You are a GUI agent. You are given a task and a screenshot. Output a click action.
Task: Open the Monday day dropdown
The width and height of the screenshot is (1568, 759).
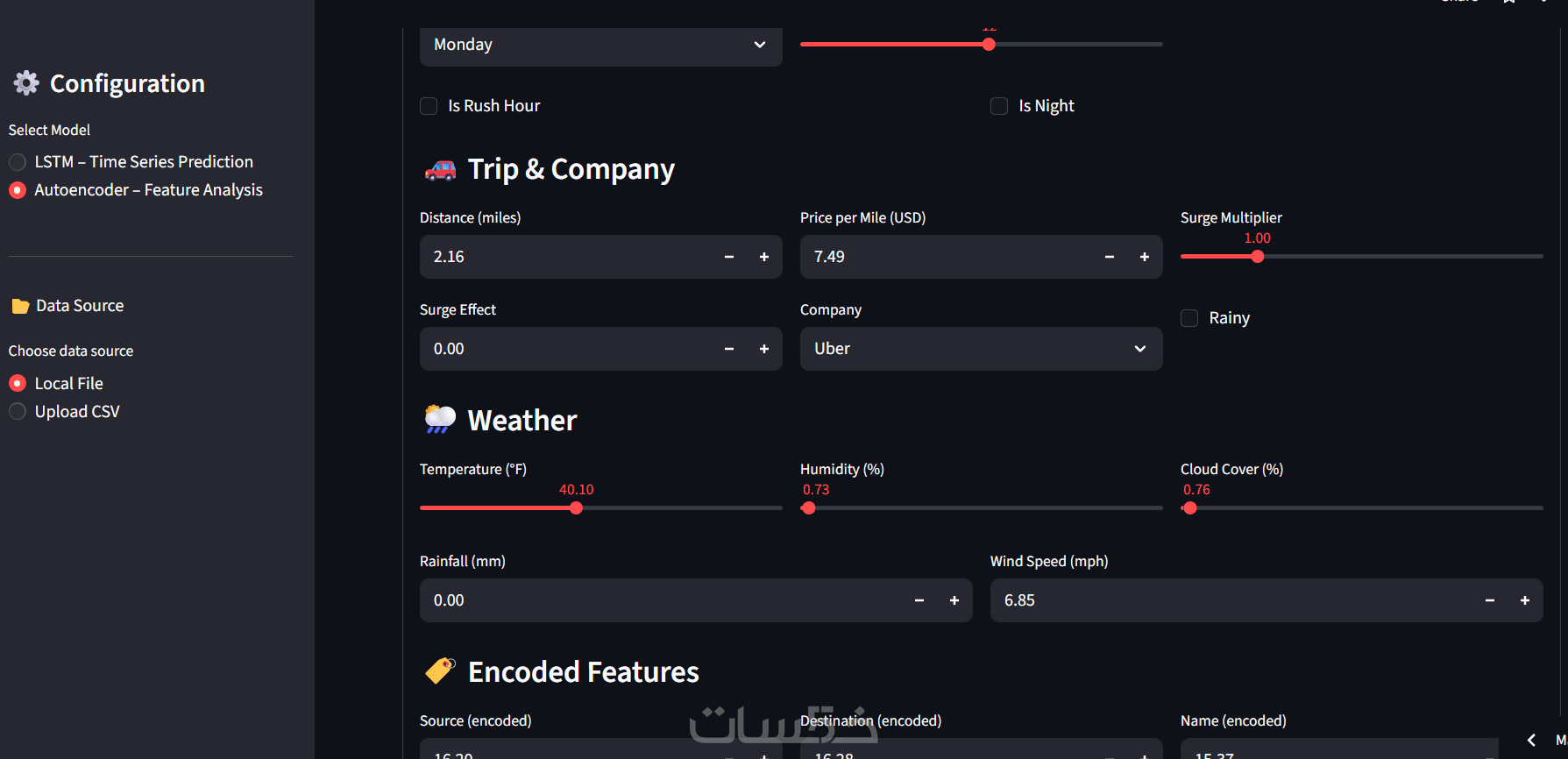600,45
